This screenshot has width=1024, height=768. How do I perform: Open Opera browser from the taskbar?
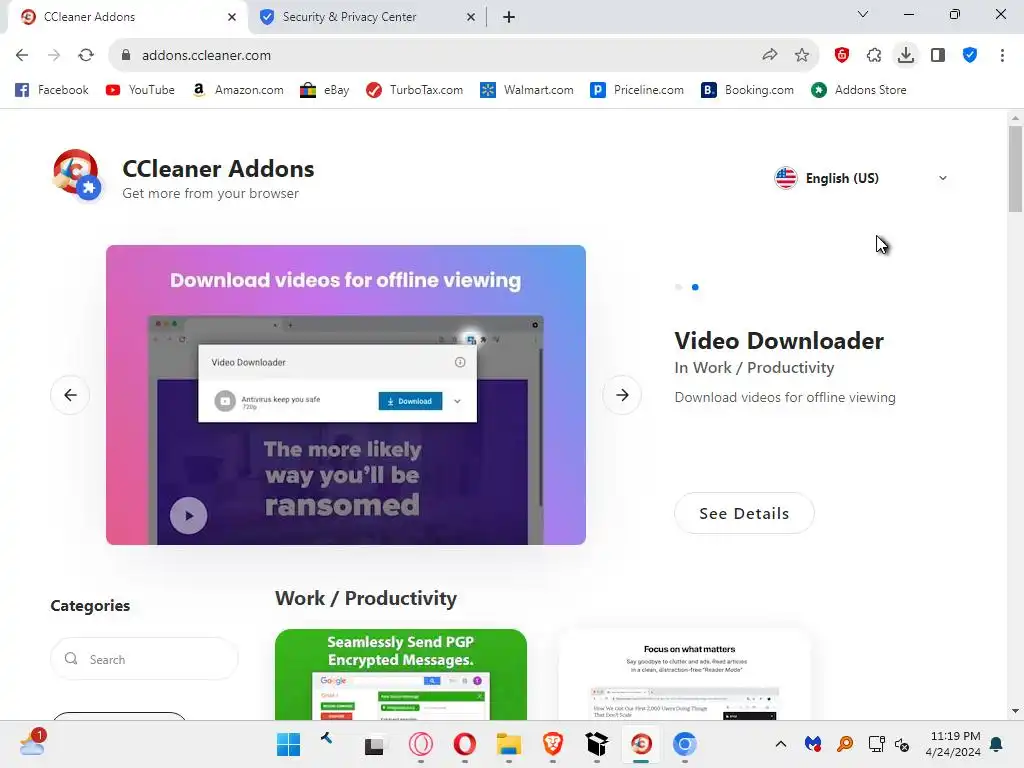[464, 744]
